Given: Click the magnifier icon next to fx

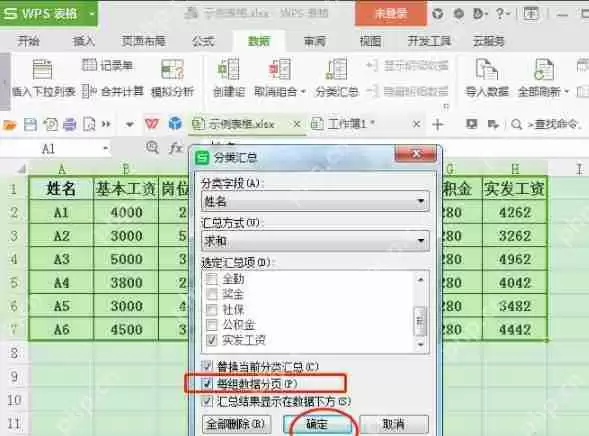Looking at the screenshot, I should tap(152, 147).
